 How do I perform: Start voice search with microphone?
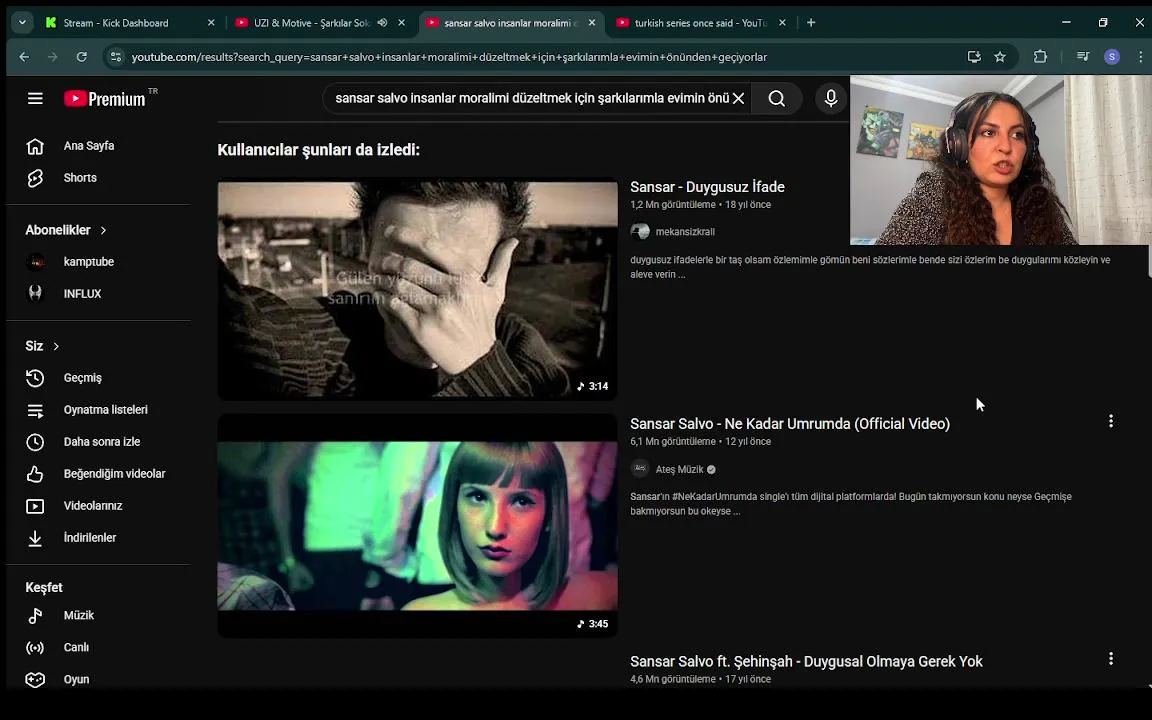point(831,98)
